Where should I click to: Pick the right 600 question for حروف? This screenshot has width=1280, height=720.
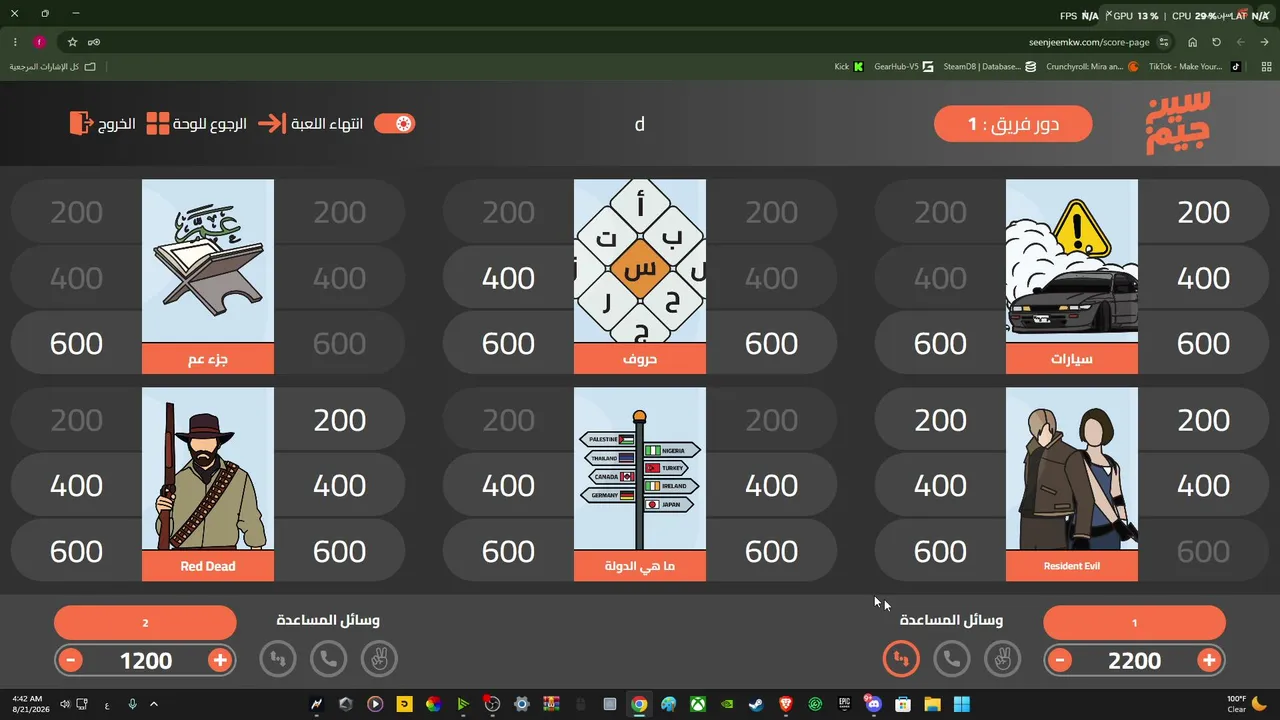tap(771, 344)
